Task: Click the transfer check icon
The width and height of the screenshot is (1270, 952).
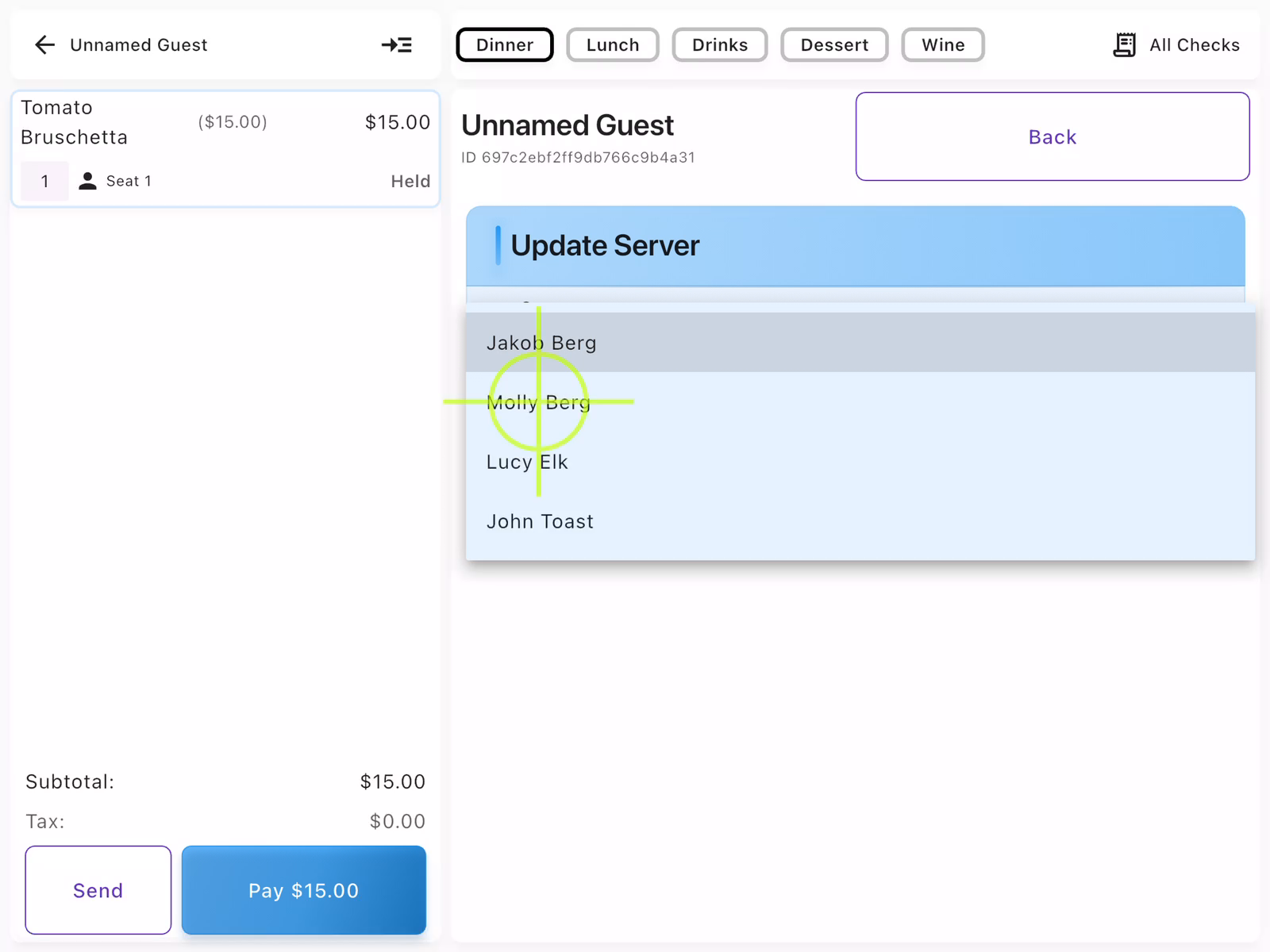Action: (396, 45)
